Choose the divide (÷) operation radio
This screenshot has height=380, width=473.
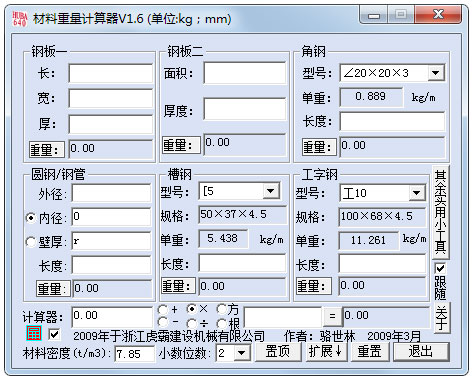point(192,323)
